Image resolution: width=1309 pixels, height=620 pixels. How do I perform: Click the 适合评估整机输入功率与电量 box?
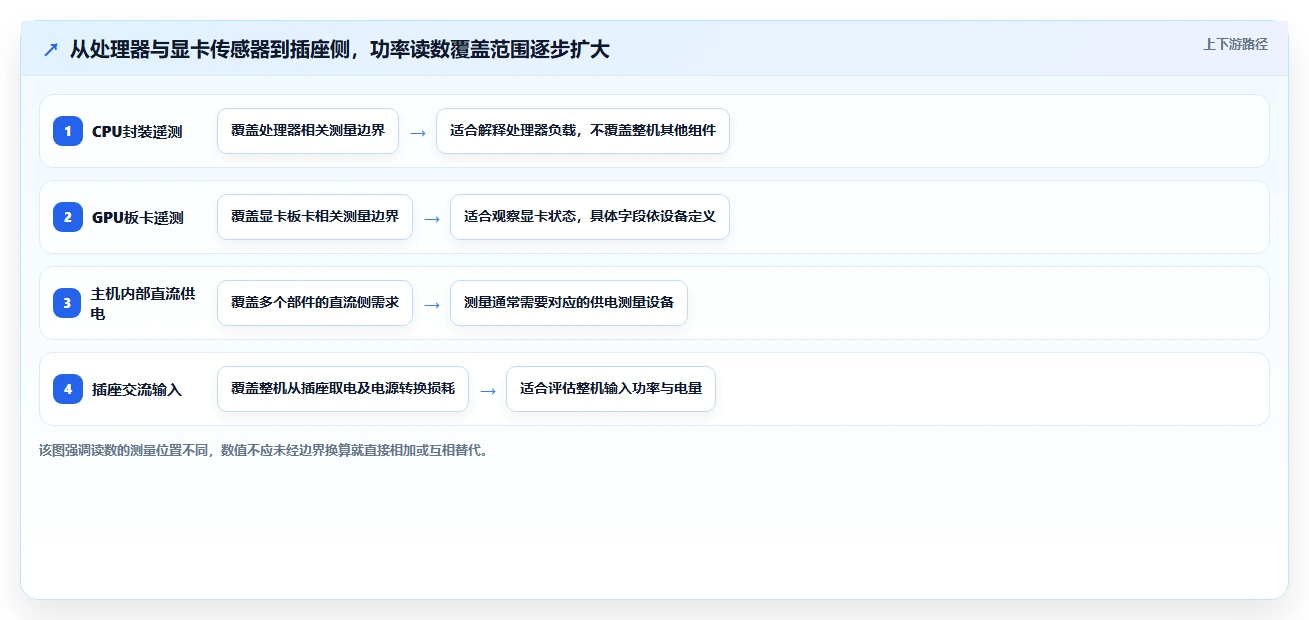611,389
